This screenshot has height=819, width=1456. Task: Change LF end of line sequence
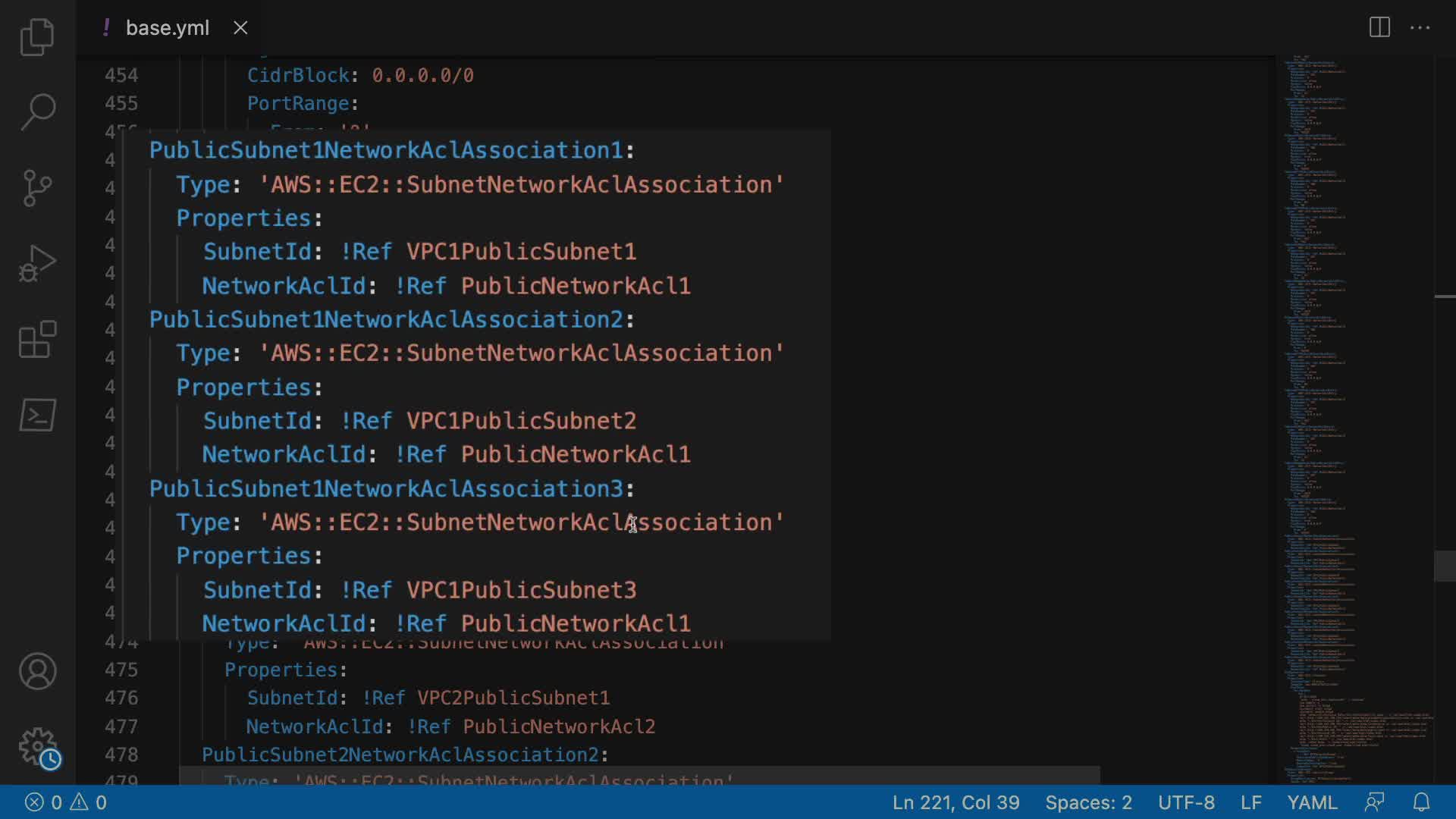[1250, 802]
